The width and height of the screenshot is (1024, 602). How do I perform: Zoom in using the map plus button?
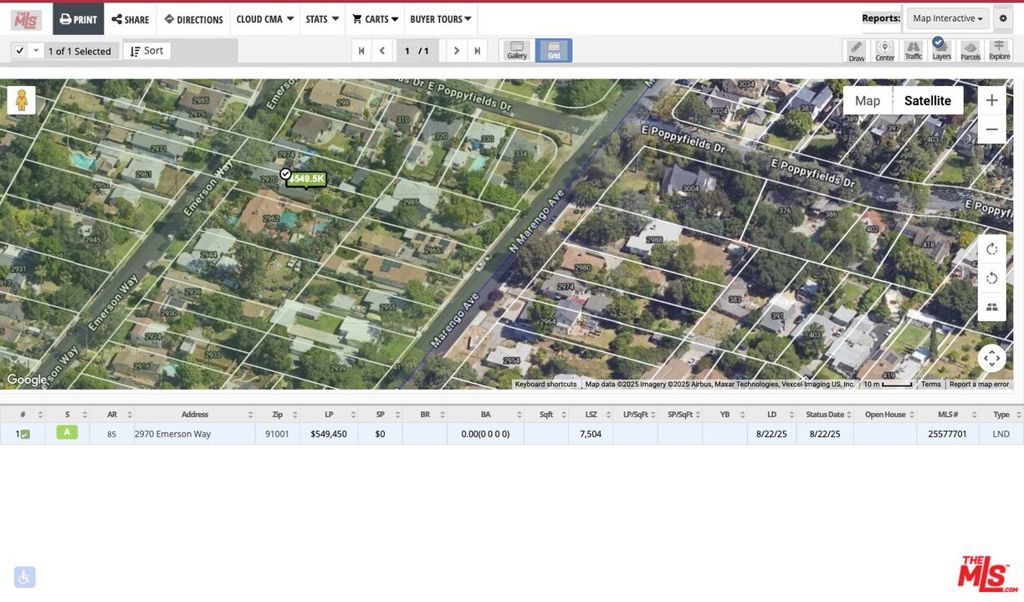[991, 100]
